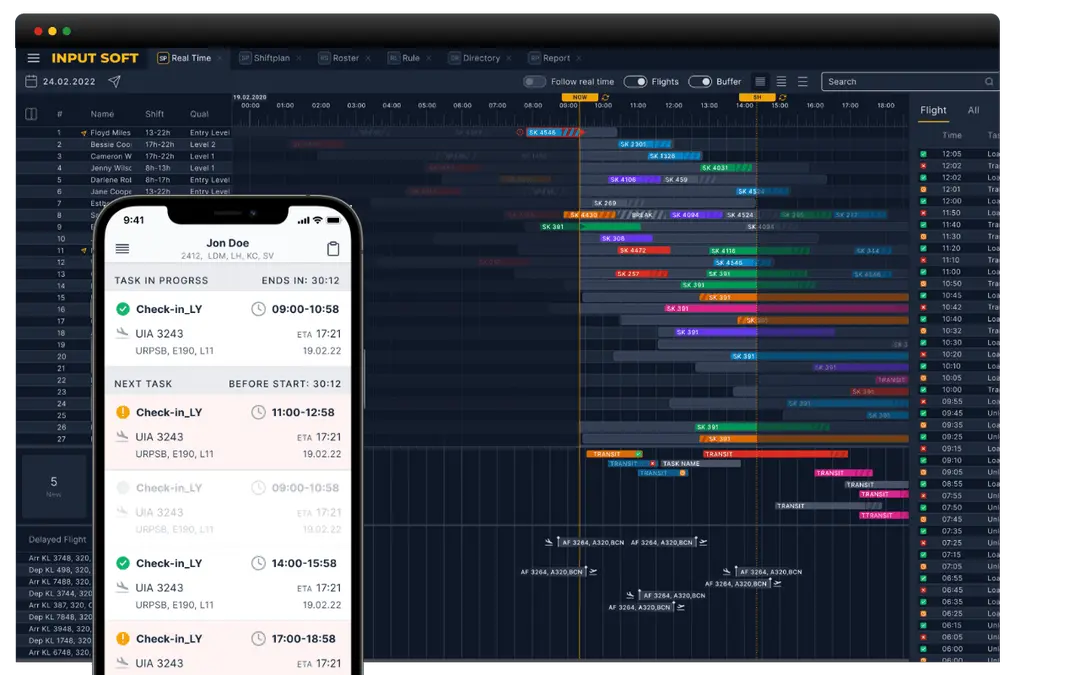Image resolution: width=1080 pixels, height=675 pixels.
Task: Click the refresh icon beside the NOW marker
Action: click(x=603, y=97)
